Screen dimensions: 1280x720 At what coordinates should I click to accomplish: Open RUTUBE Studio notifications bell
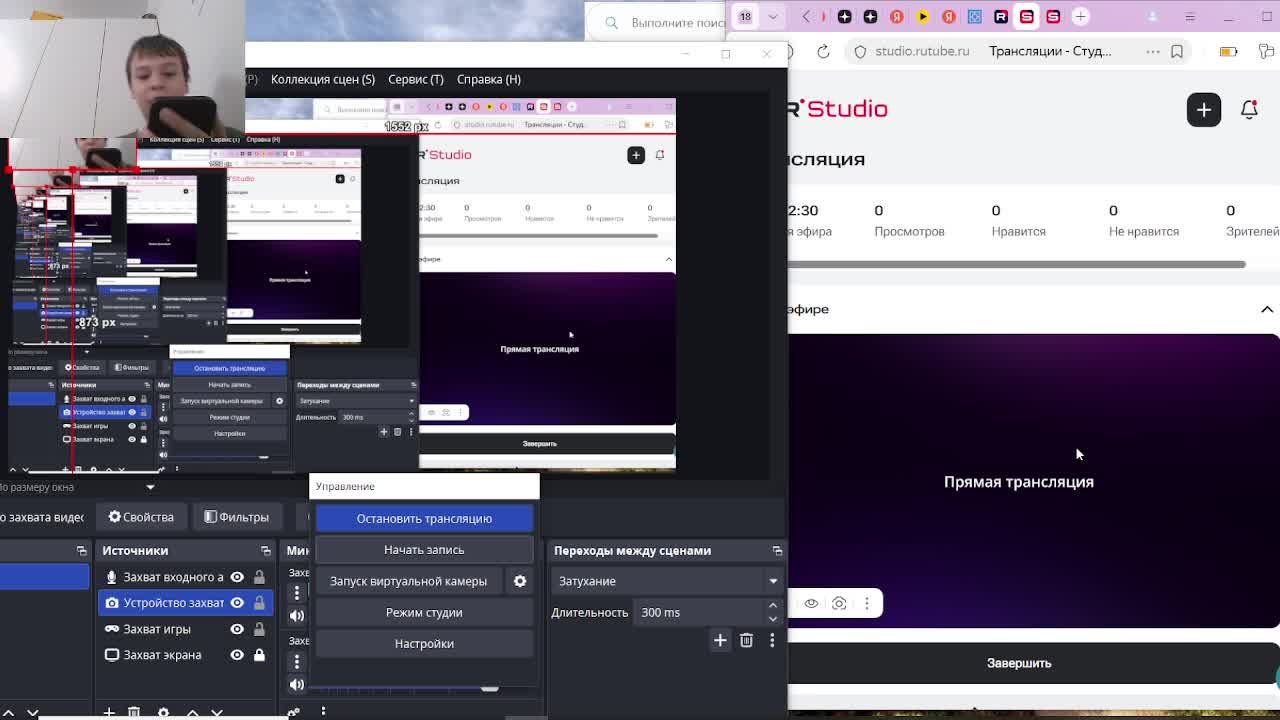[1249, 109]
